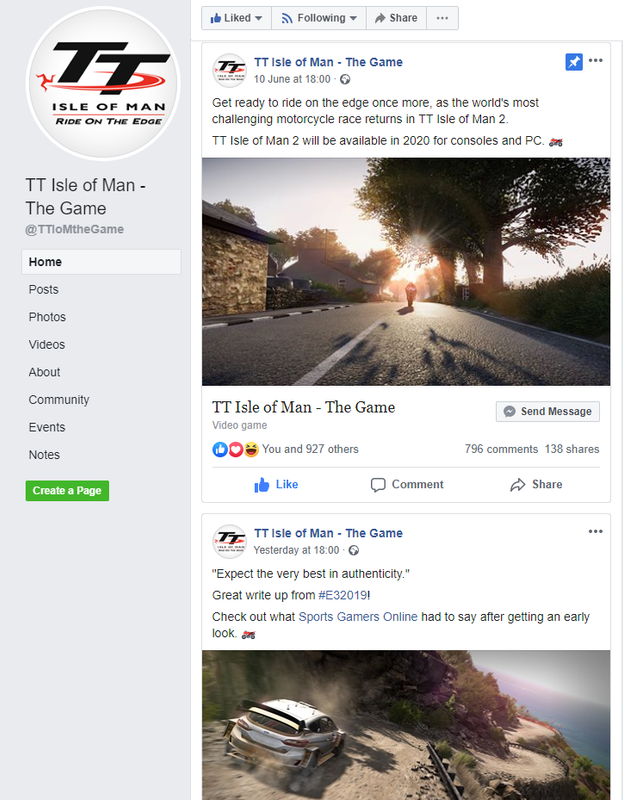This screenshot has width=623, height=800.
Task: Click the TT avatar on the first post
Action: pyautogui.click(x=230, y=70)
